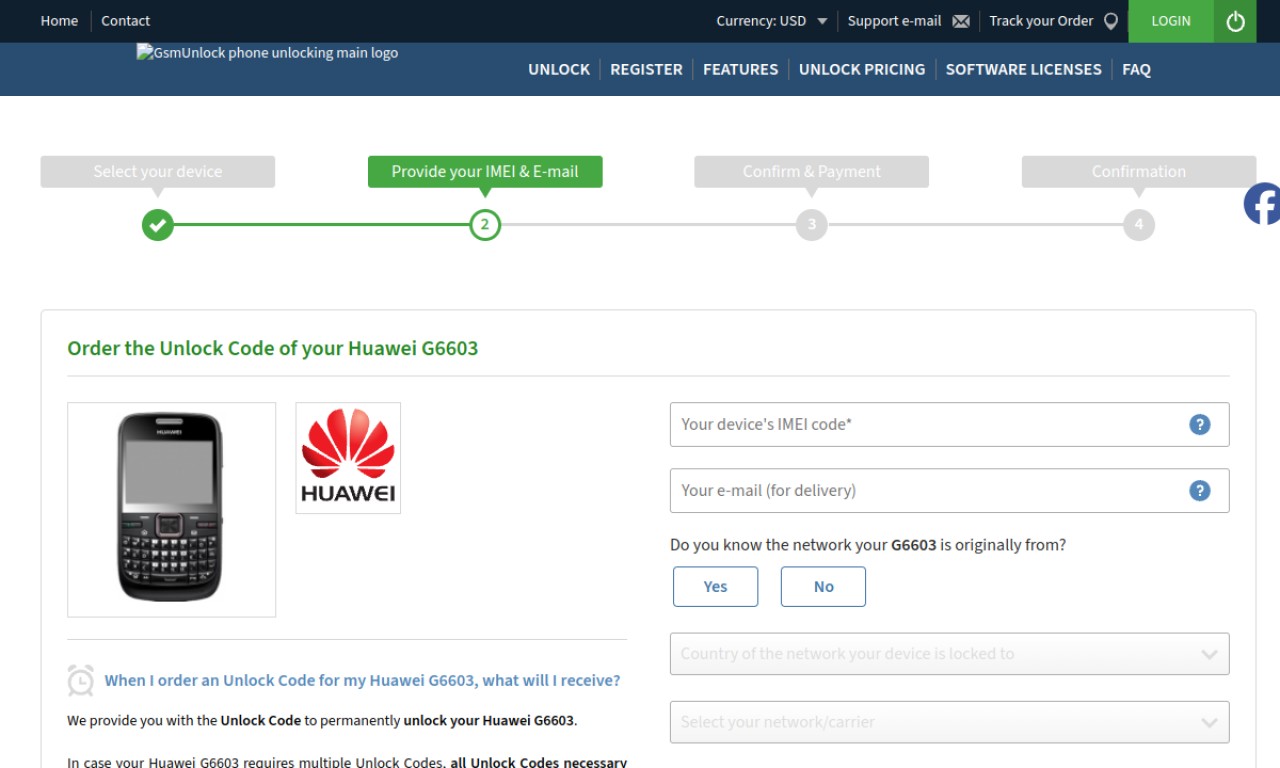This screenshot has height=768, width=1280.
Task: Open the Country of the network dropdown
Action: [x=949, y=654]
